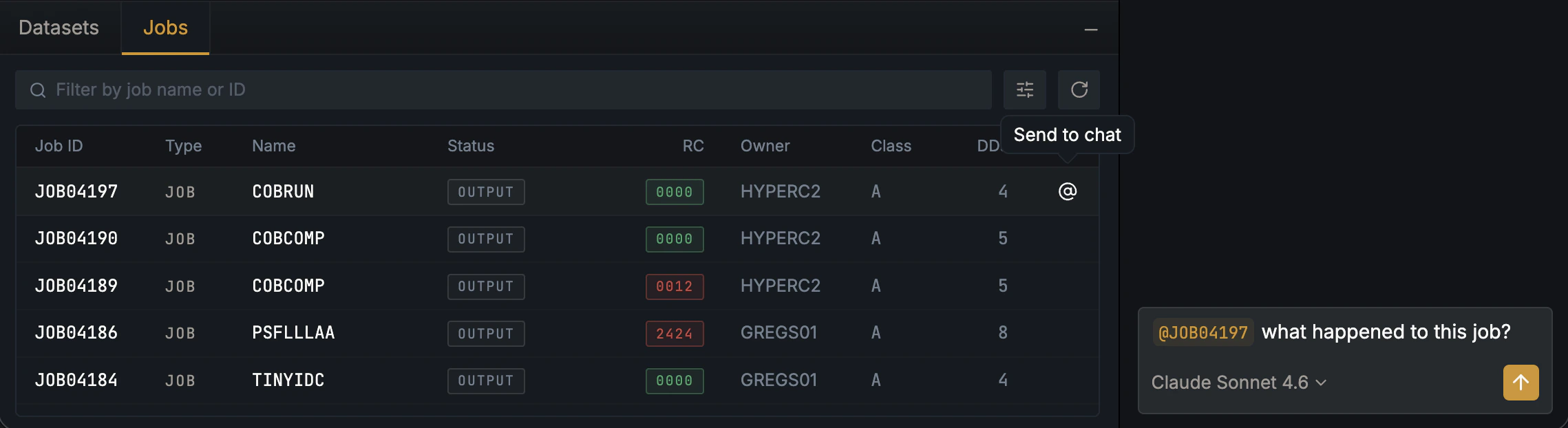Screen dimensions: 1568x428
Task: Click the @JOB04197 mention chip
Action: coord(1203,333)
